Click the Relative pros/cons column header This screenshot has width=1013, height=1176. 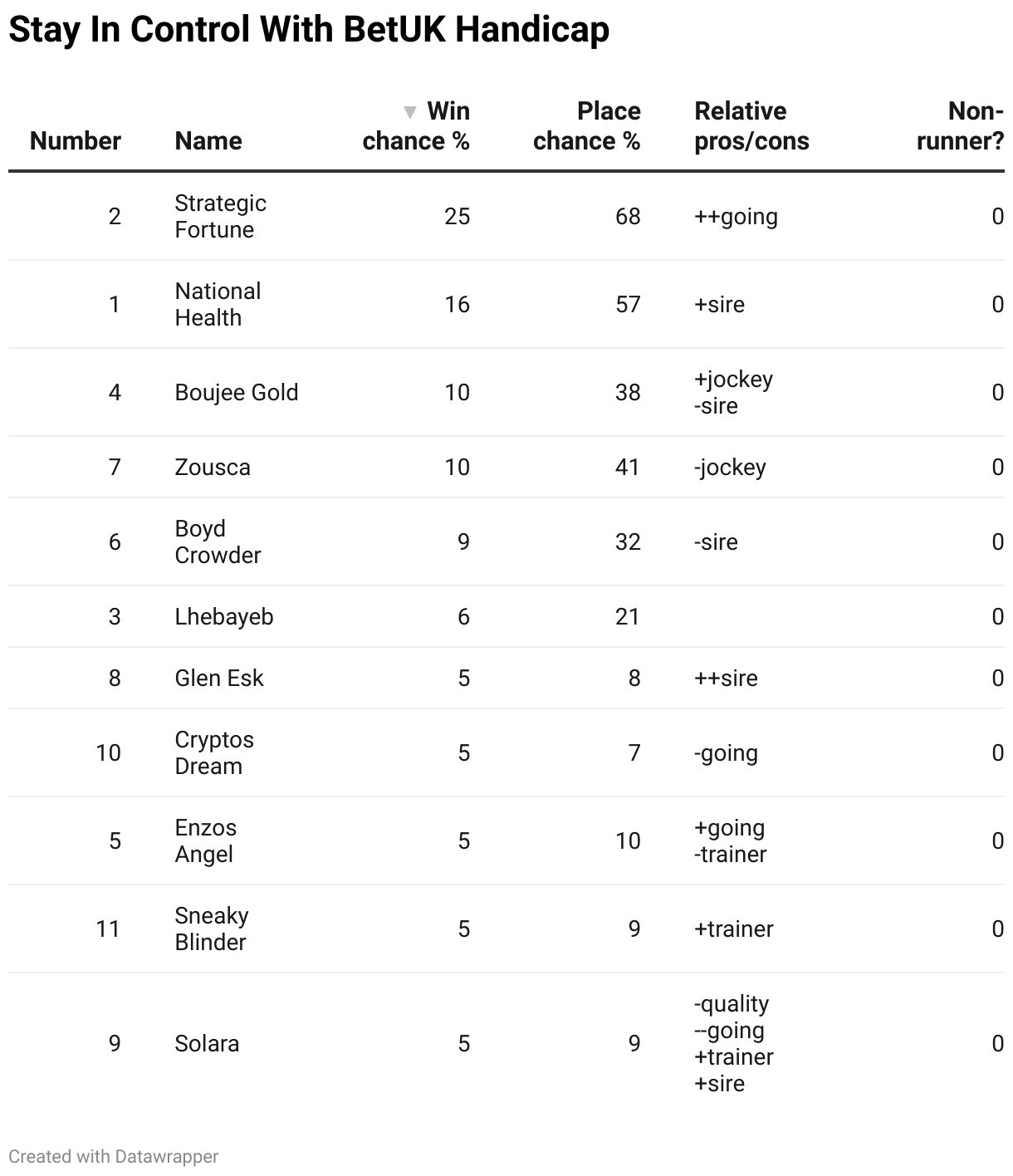[751, 126]
